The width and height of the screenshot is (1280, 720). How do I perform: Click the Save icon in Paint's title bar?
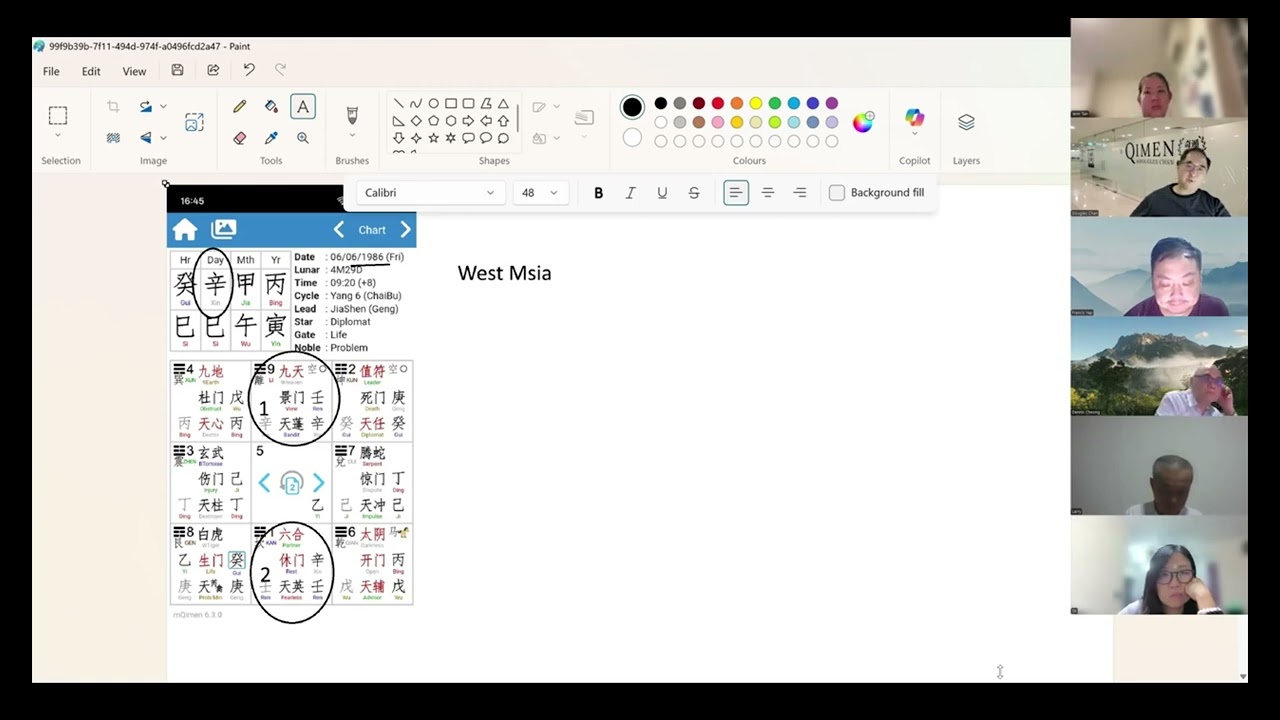[x=177, y=70]
